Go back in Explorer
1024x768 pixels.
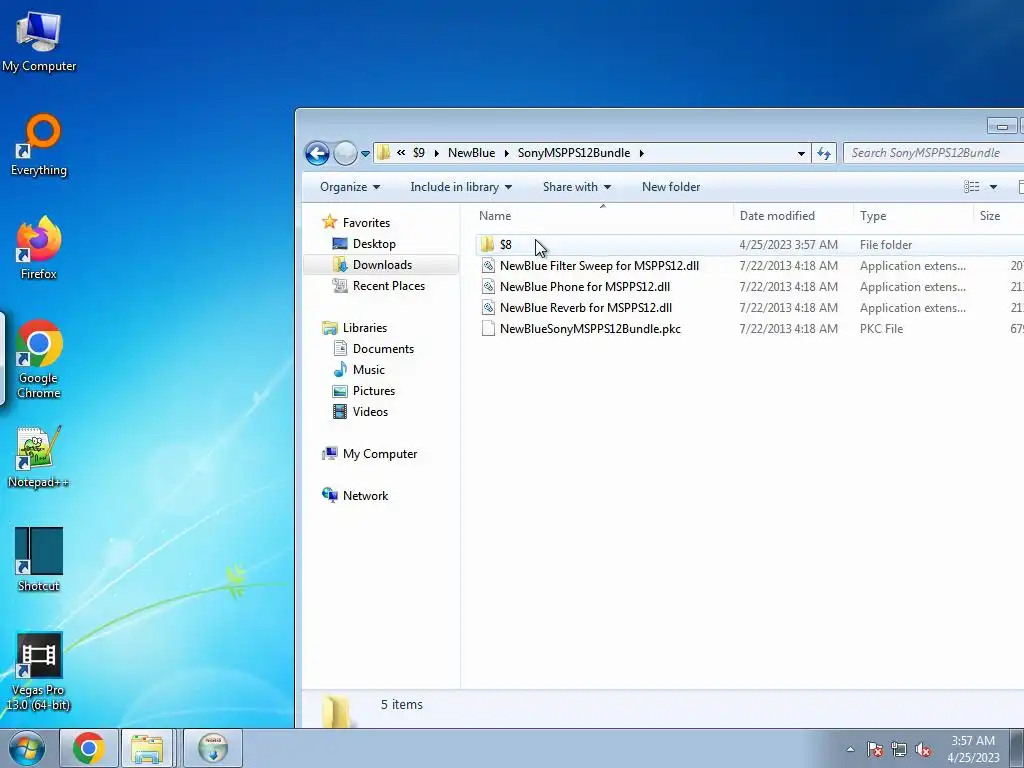[x=317, y=153]
